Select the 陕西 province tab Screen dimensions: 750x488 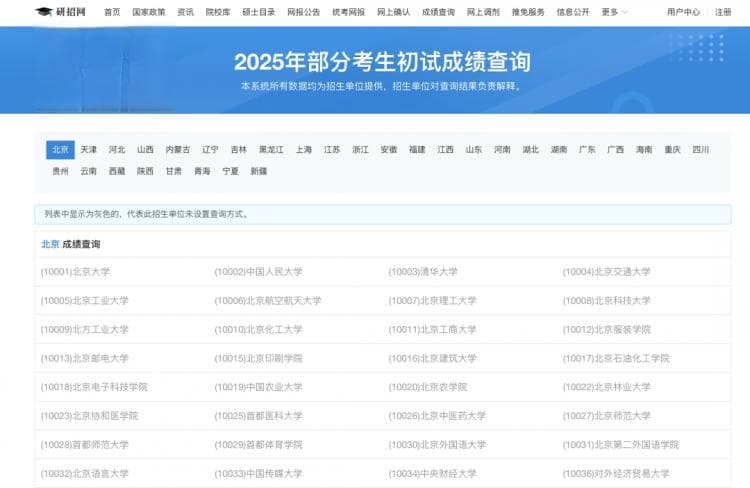(145, 171)
